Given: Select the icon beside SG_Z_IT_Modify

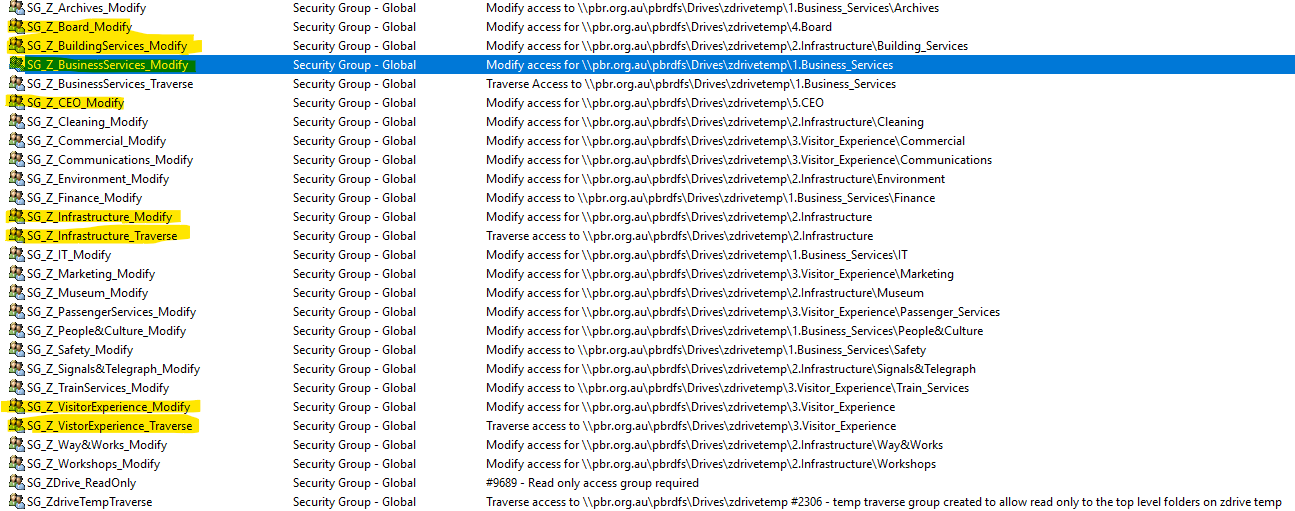Looking at the screenshot, I should [x=16, y=255].
